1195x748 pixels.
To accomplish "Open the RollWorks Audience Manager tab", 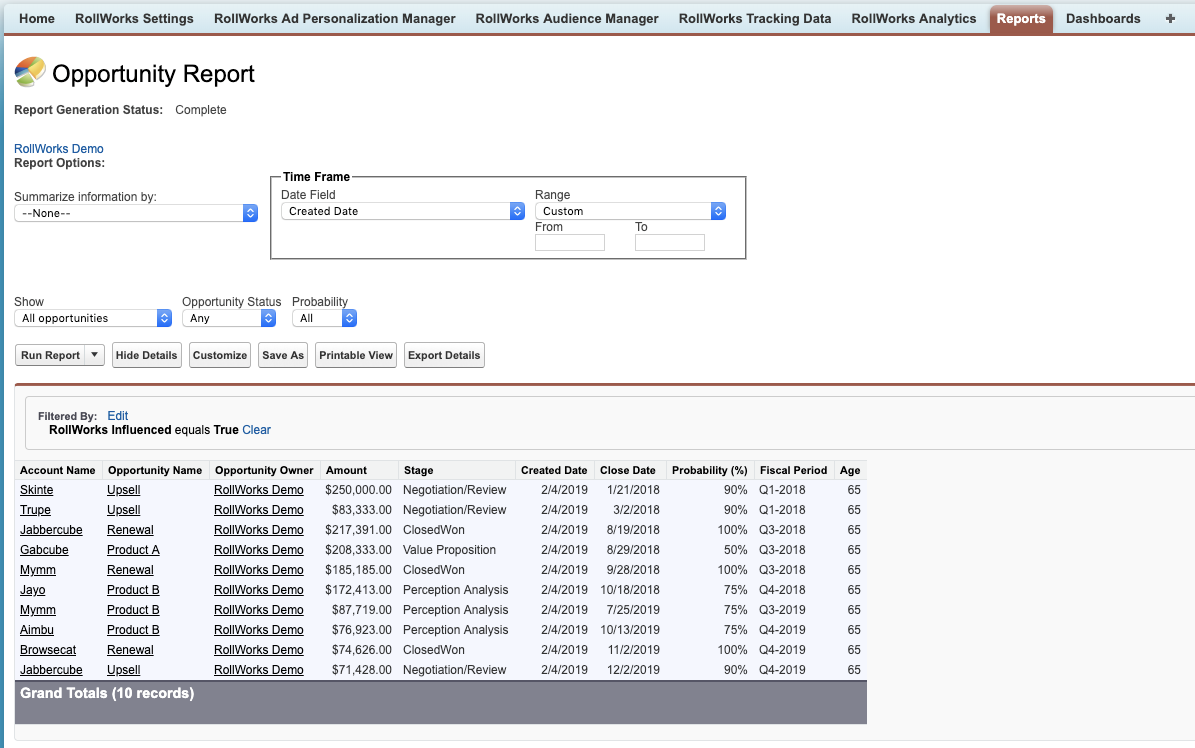I will [567, 18].
